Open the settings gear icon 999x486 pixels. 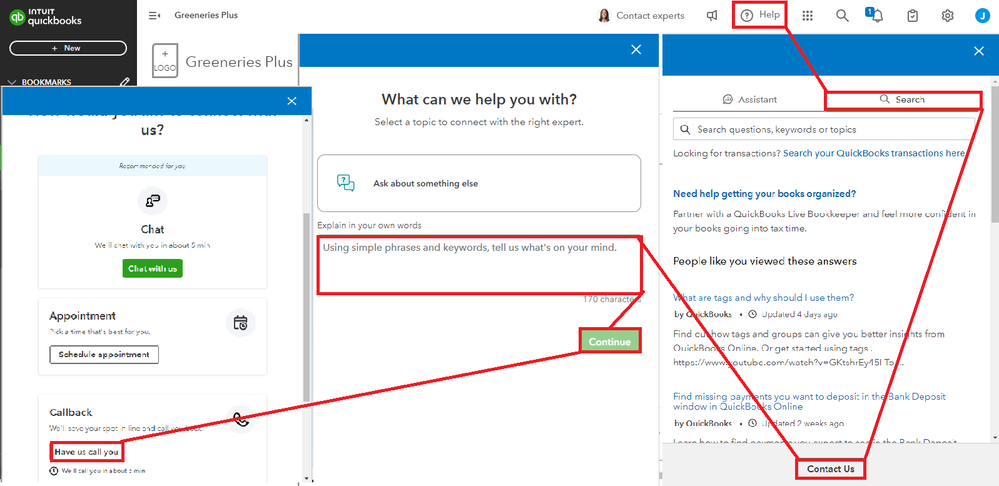point(947,16)
